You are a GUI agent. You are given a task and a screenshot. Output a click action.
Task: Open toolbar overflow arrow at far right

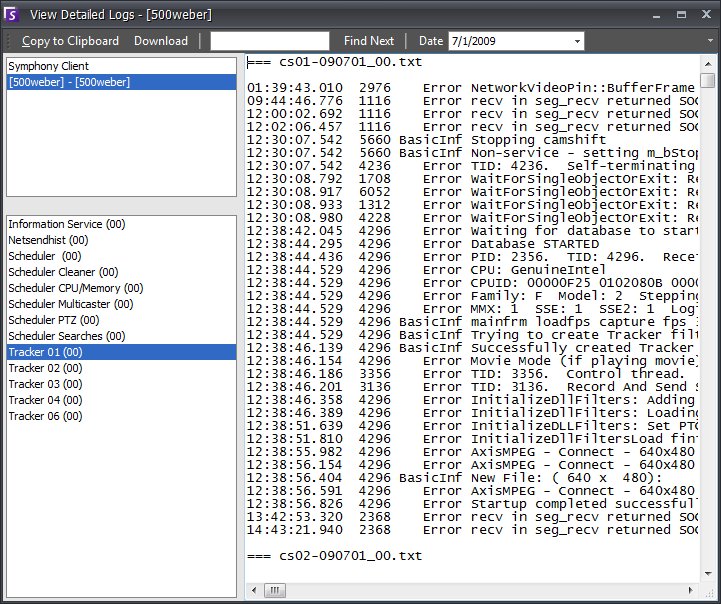tap(711, 41)
